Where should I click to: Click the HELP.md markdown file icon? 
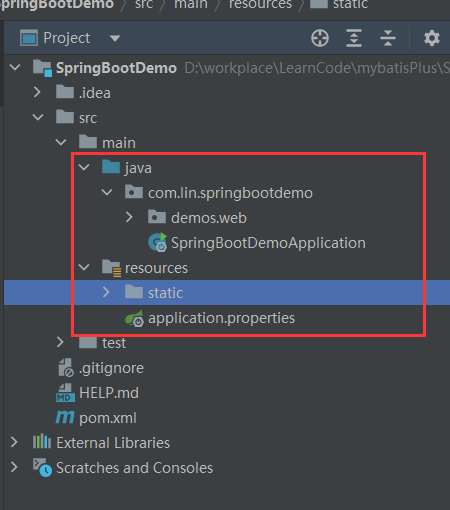65,392
